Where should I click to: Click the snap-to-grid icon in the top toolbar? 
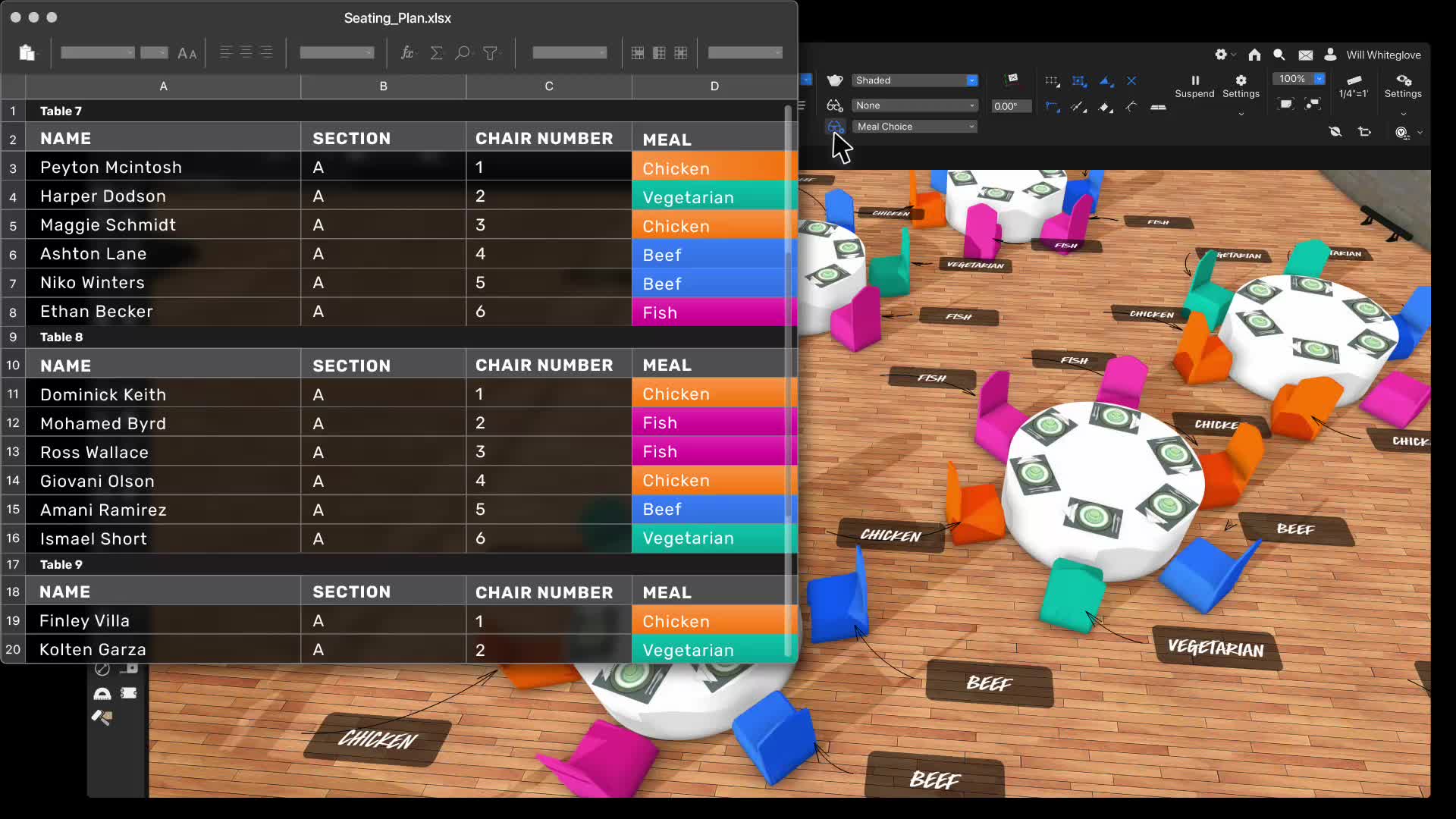pyautogui.click(x=1051, y=80)
